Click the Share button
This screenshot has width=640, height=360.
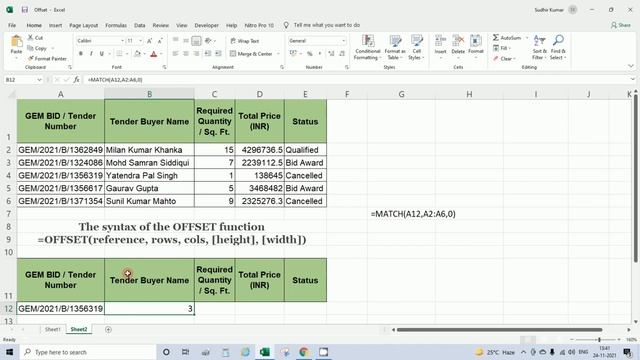(621, 25)
